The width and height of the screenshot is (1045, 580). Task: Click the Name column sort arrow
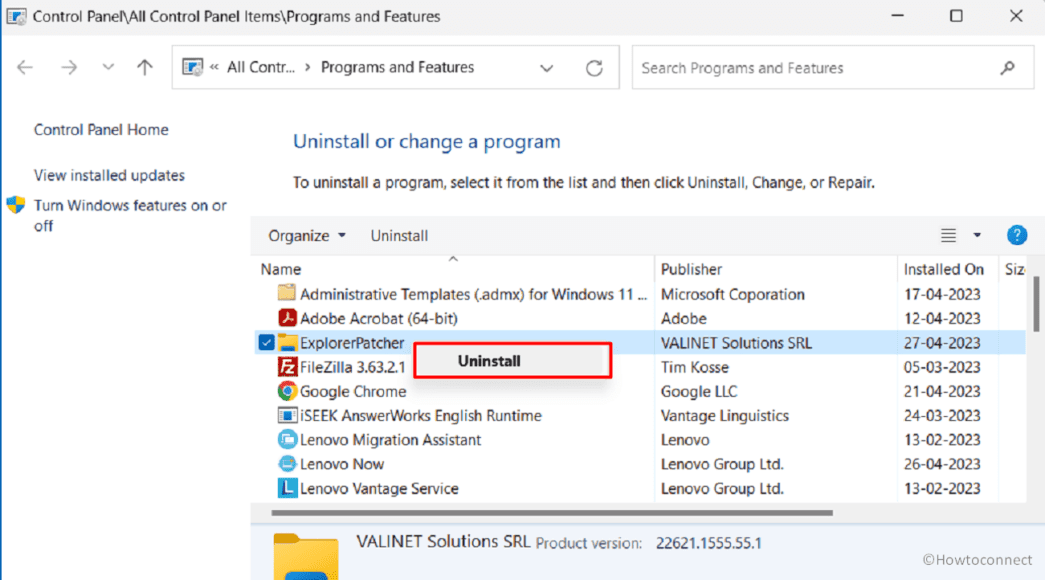453,258
